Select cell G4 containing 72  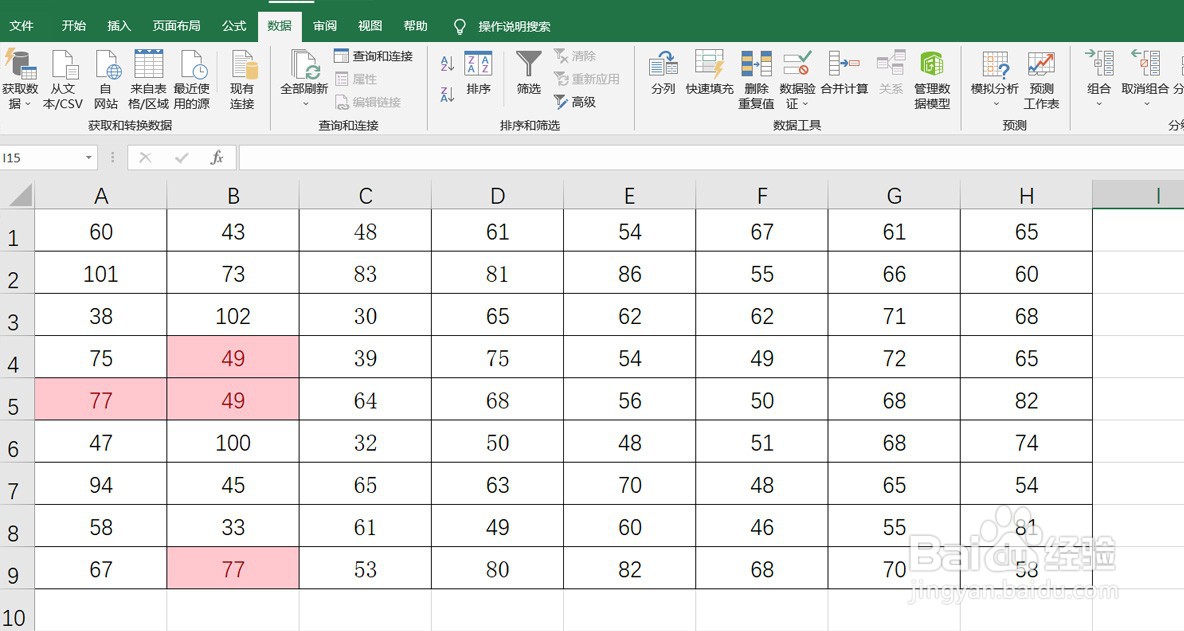(x=894, y=358)
